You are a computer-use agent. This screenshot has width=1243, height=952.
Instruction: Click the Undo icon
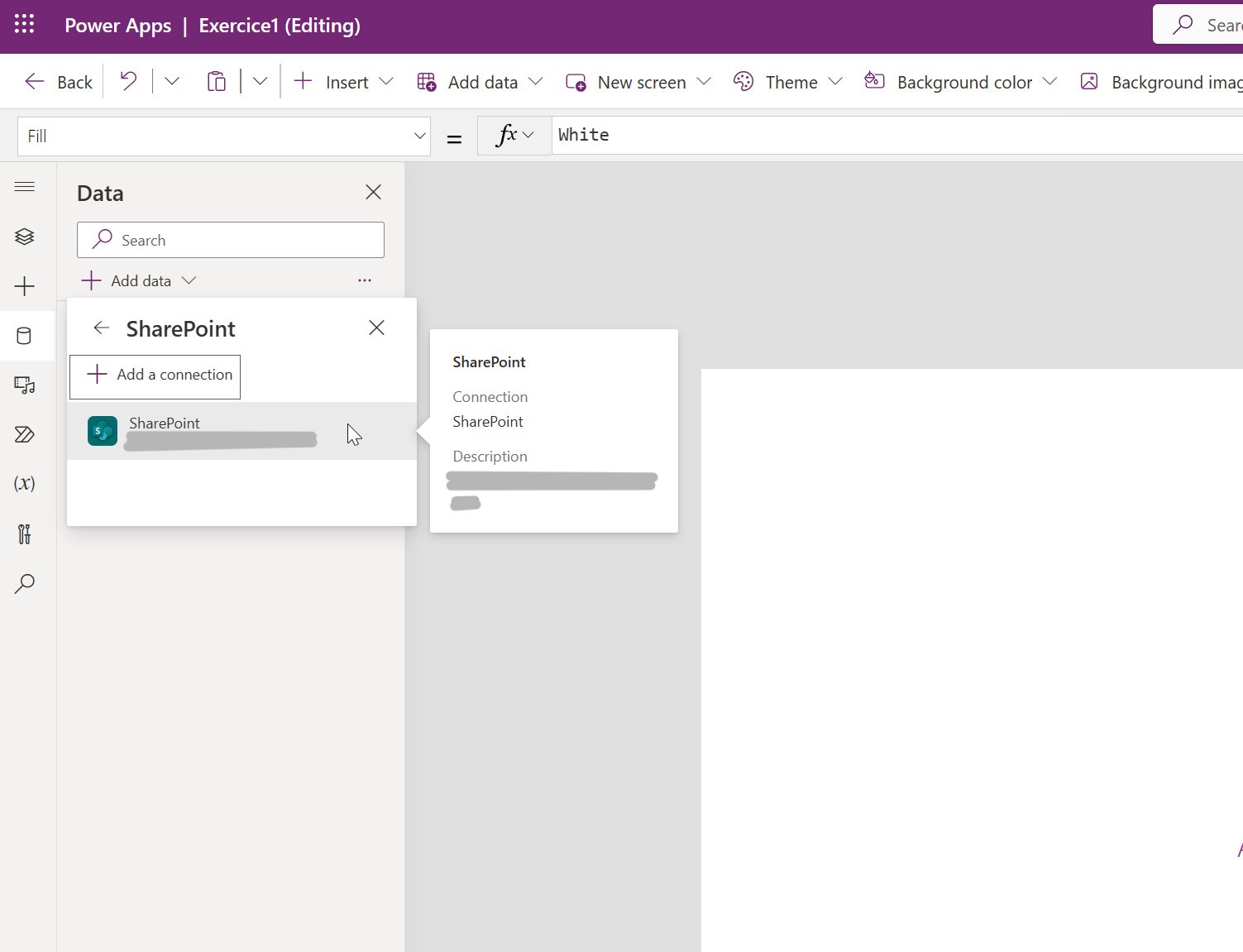pyautogui.click(x=128, y=81)
